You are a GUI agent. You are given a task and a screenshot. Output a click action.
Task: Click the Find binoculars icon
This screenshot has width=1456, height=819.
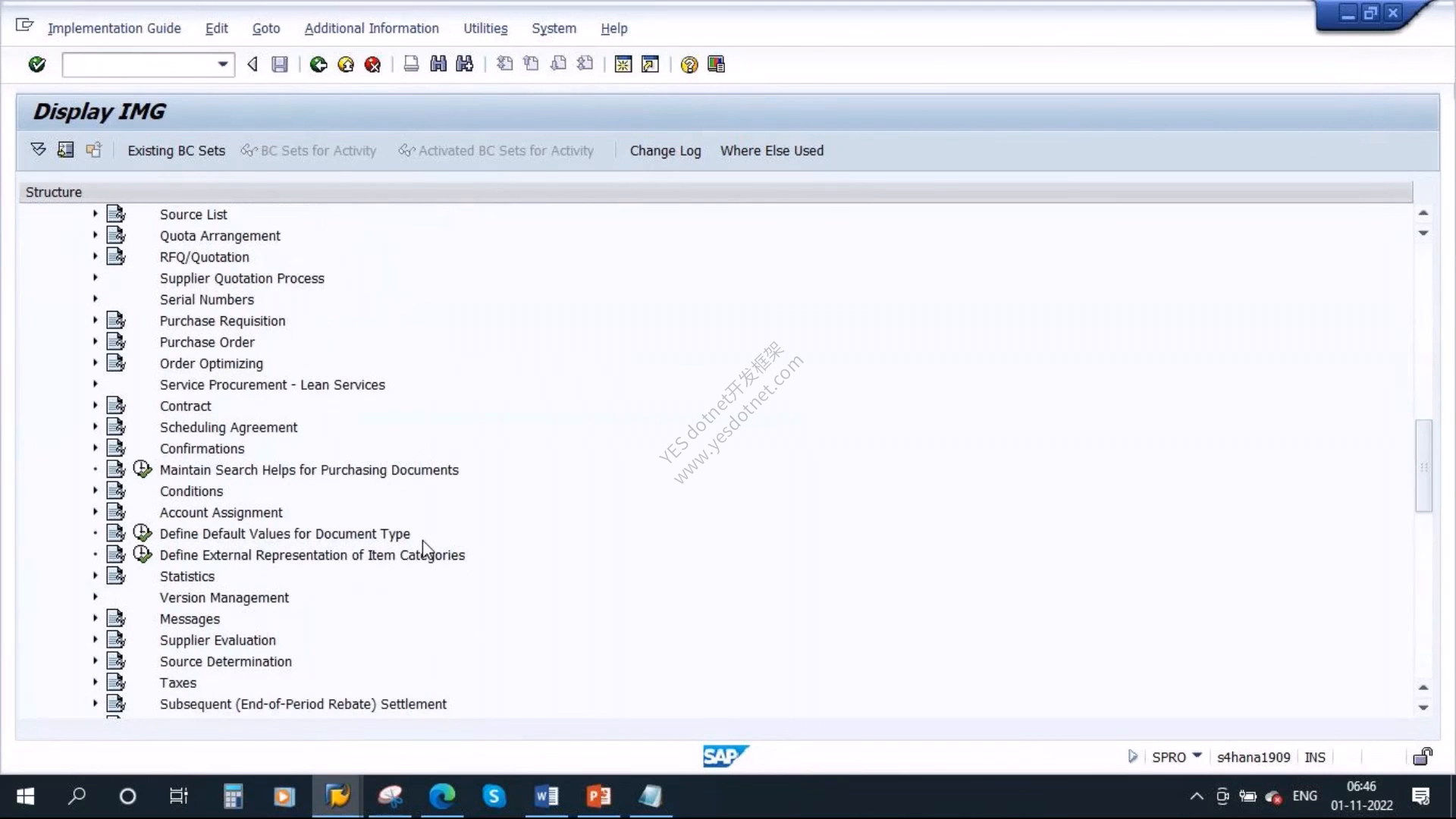(x=438, y=64)
